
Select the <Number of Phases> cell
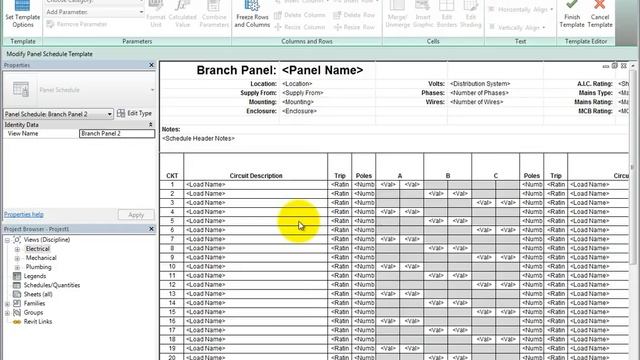click(479, 93)
